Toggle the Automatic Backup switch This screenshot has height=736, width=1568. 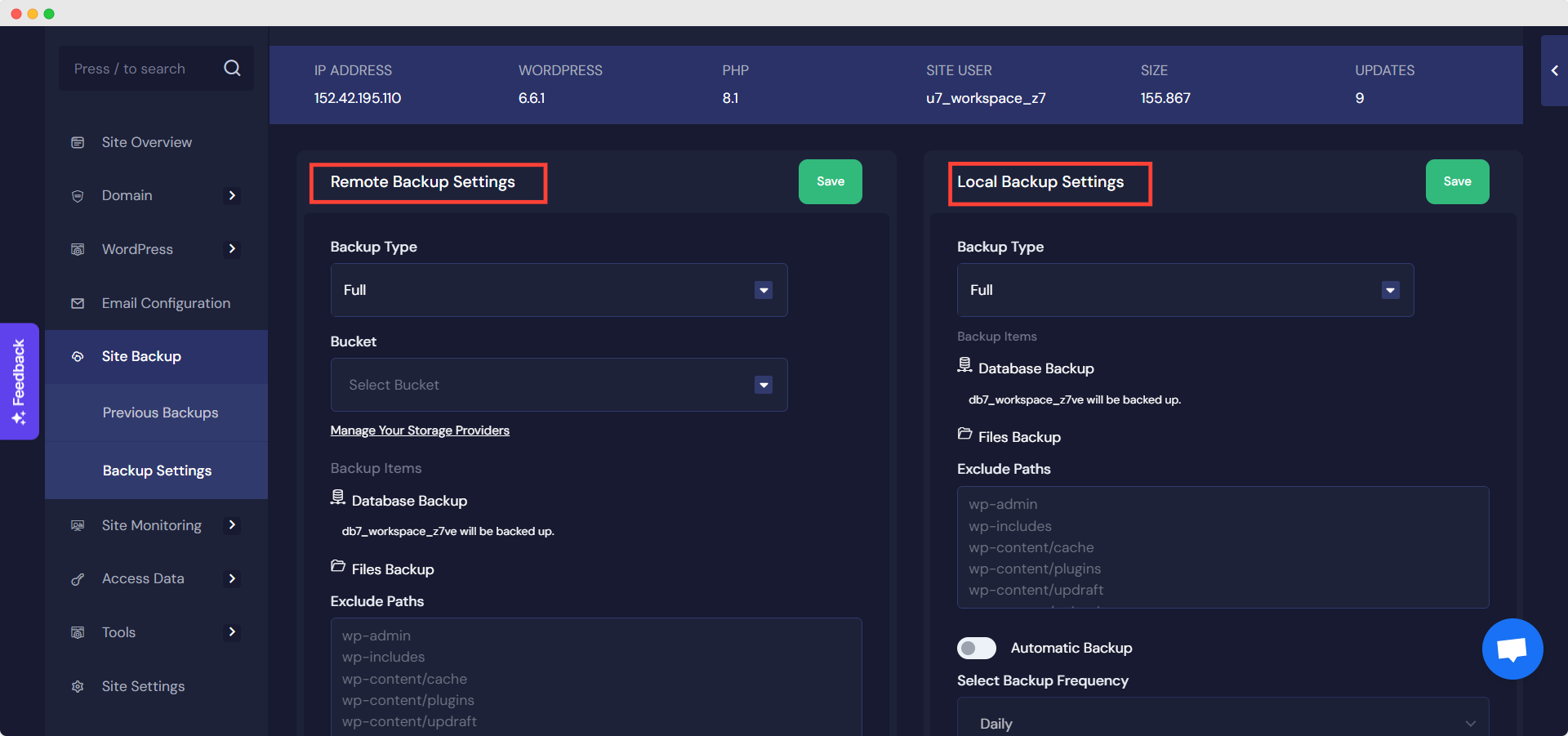[x=977, y=648]
